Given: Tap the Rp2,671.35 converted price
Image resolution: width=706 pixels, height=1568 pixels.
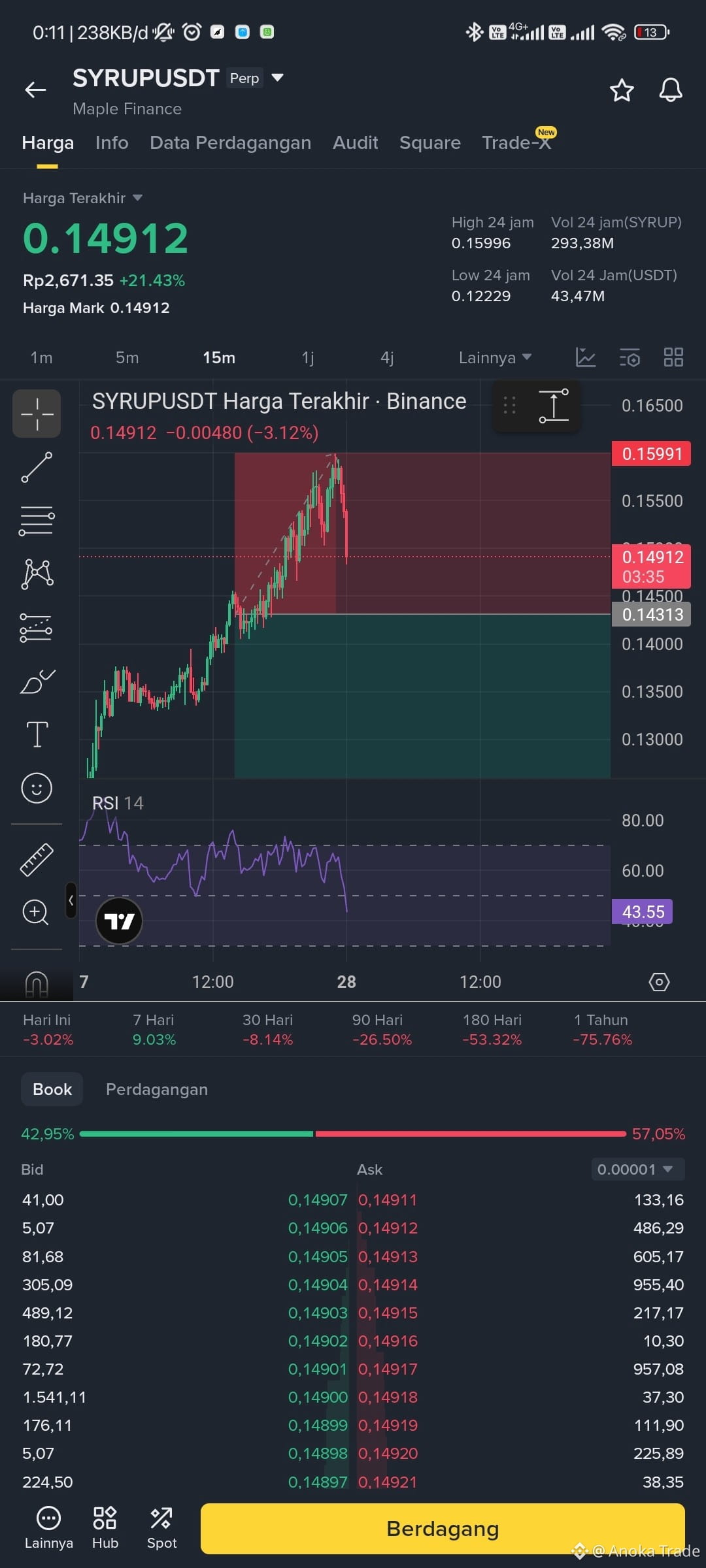Looking at the screenshot, I should point(68,280).
